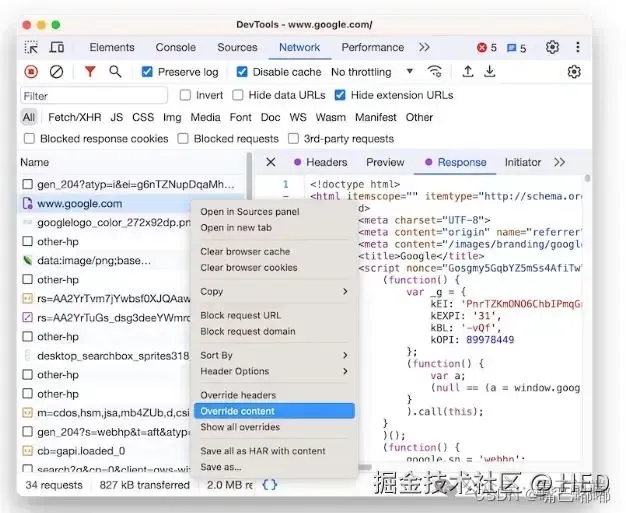Choose Block request URL
Screen dimensions: 626x513
point(274,315)
